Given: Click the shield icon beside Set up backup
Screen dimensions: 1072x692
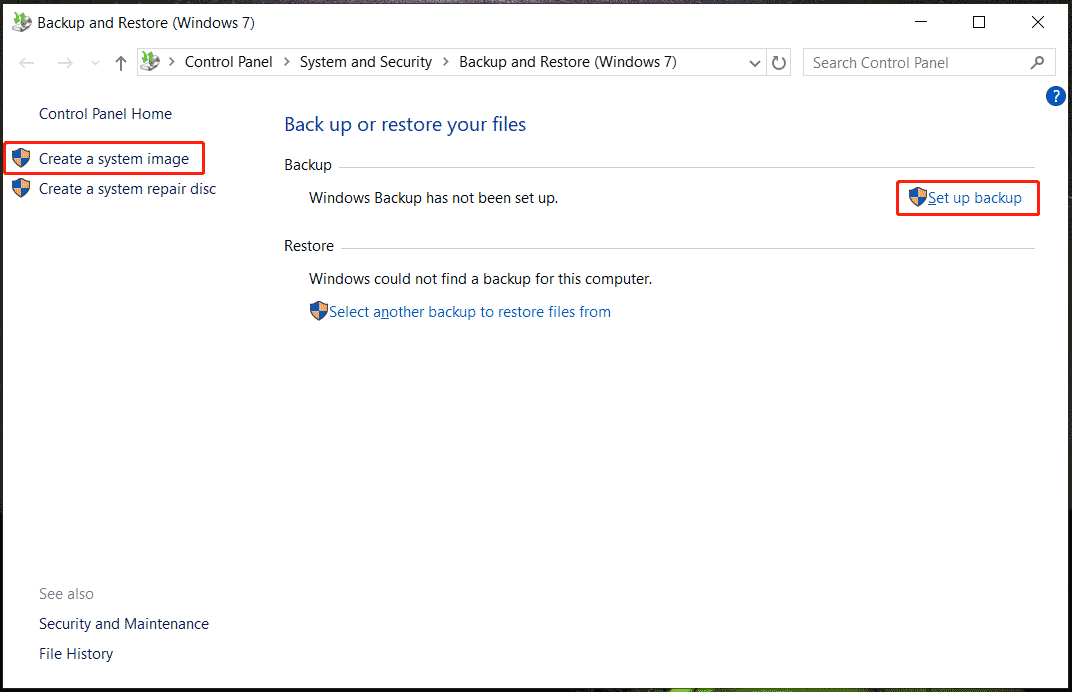Looking at the screenshot, I should tap(917, 197).
